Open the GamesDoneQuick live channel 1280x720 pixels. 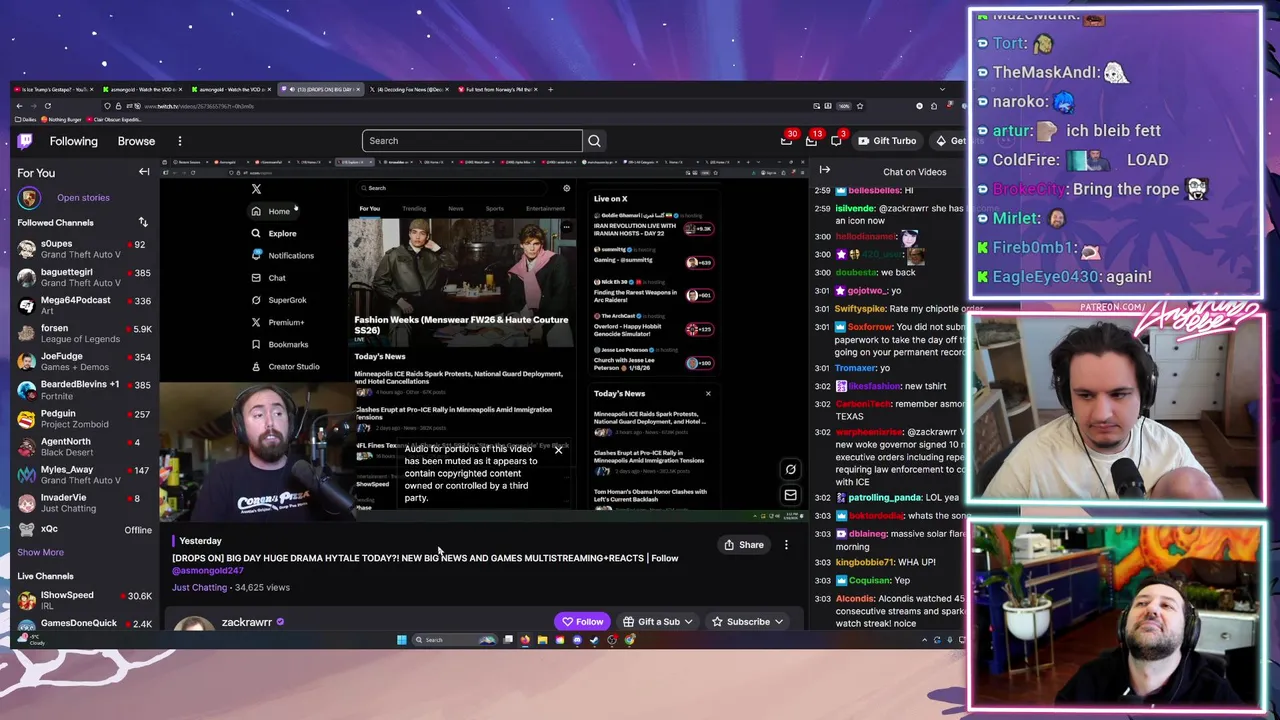82,624
